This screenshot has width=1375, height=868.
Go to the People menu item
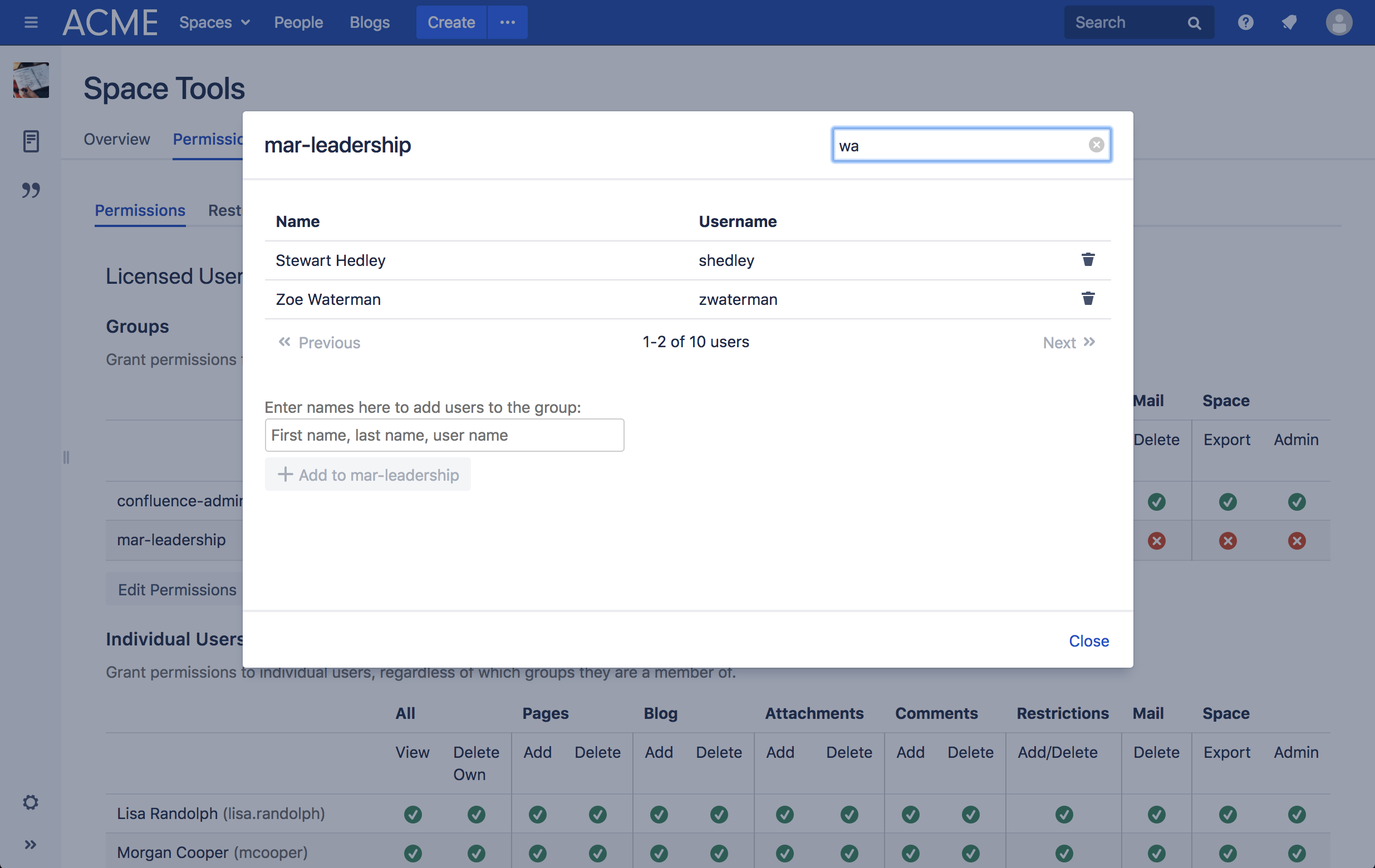(x=298, y=22)
